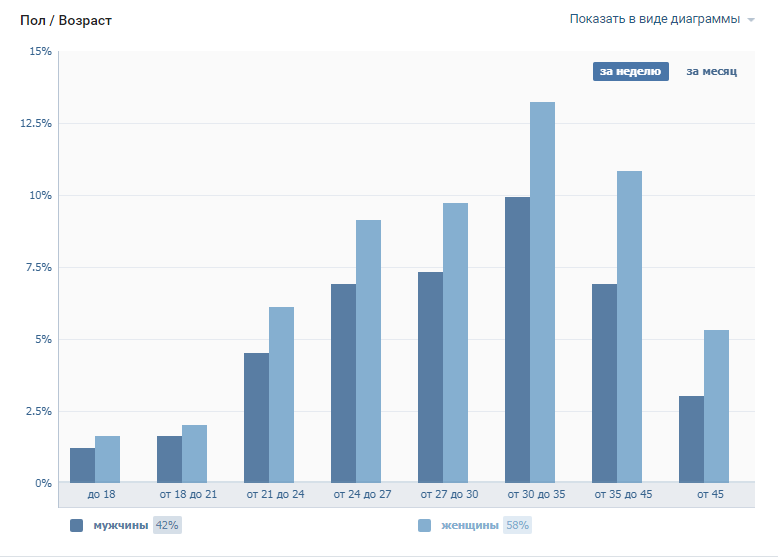Image resolution: width=778 pixels, height=558 pixels.
Task: Click the women's bar for 'от 21 до 24'
Action: pyautogui.click(x=281, y=395)
